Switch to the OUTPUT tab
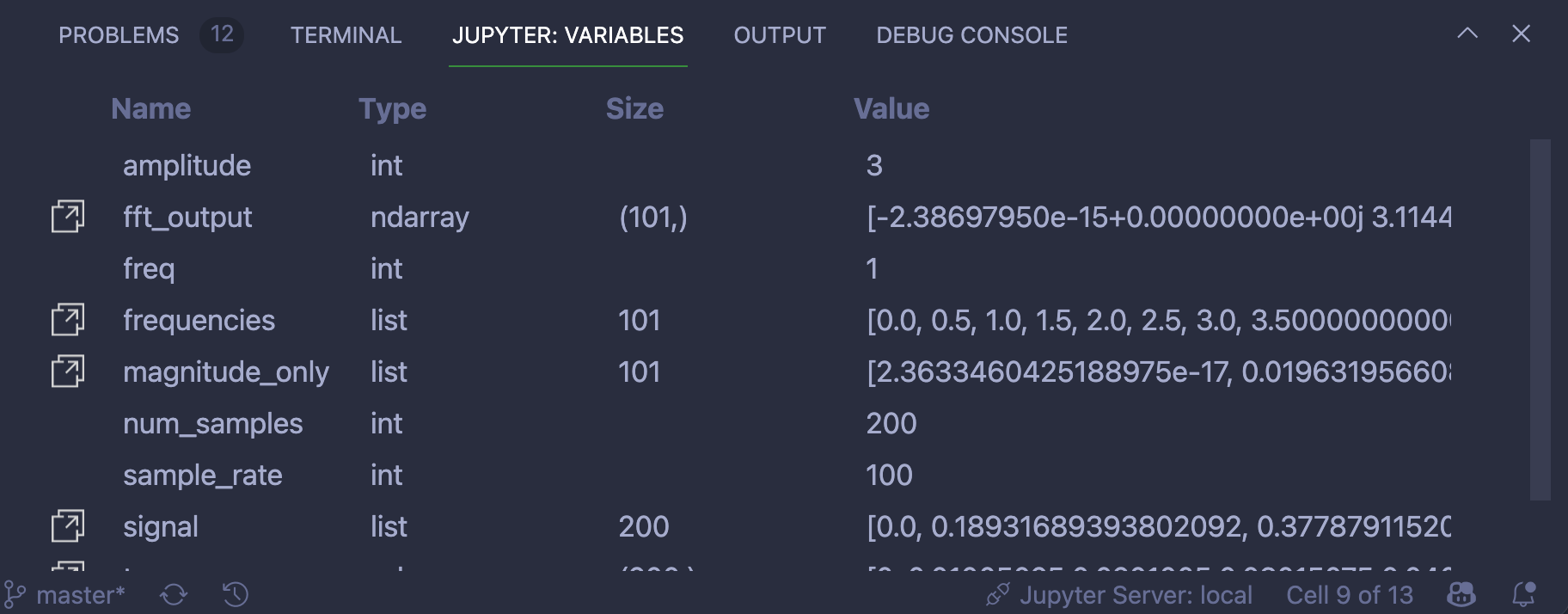 coord(779,35)
